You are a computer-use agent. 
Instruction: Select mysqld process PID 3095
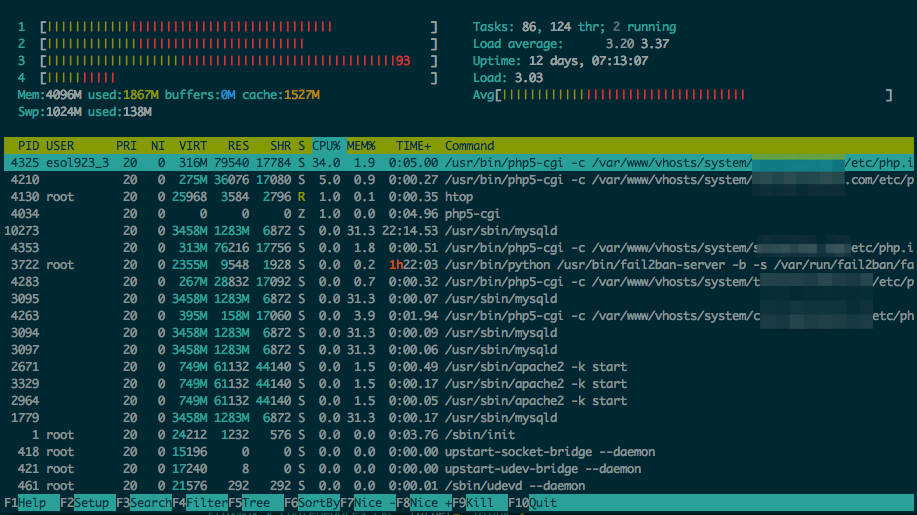458,298
